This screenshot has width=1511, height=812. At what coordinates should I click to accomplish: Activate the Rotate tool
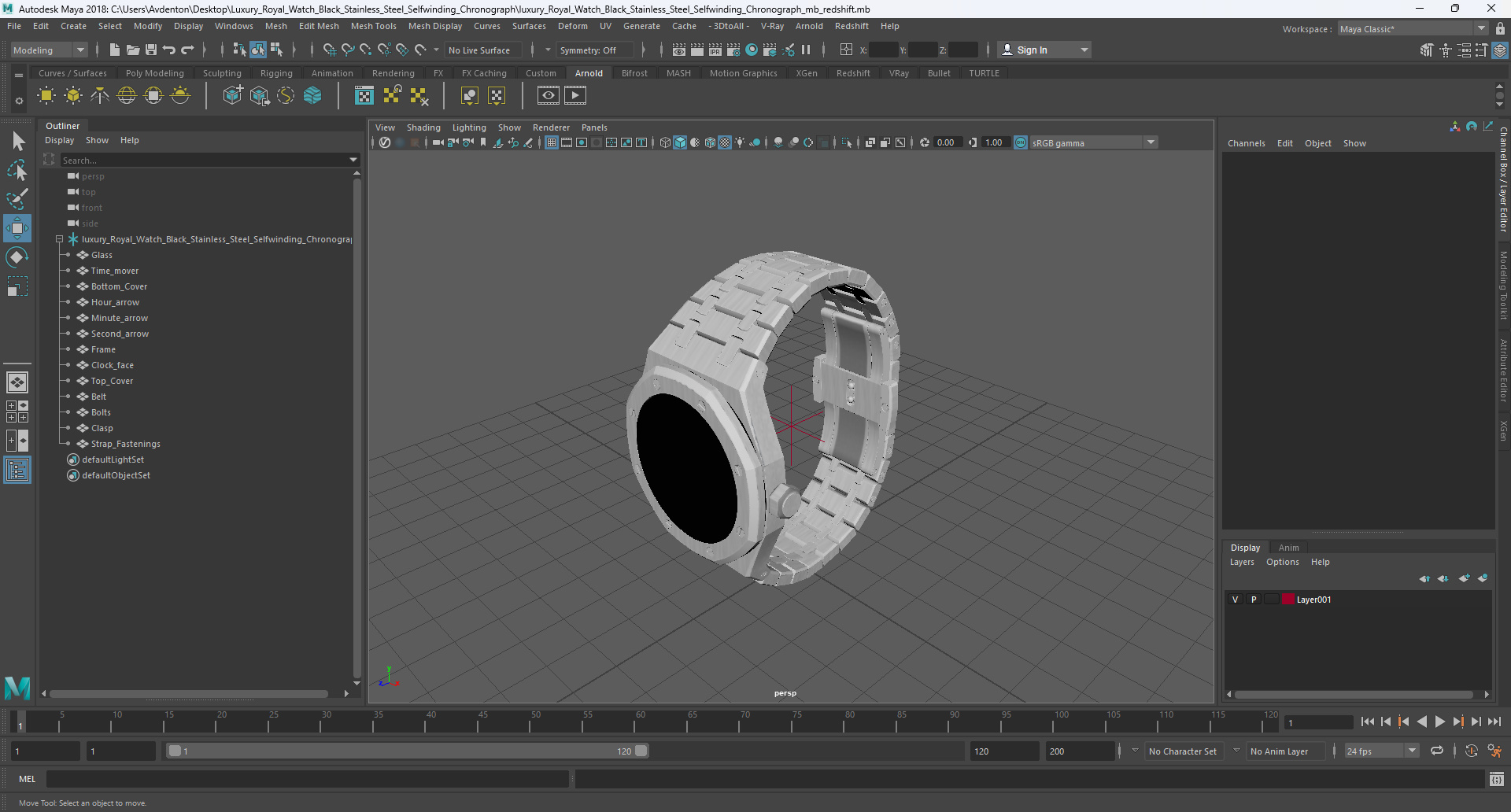(17, 257)
